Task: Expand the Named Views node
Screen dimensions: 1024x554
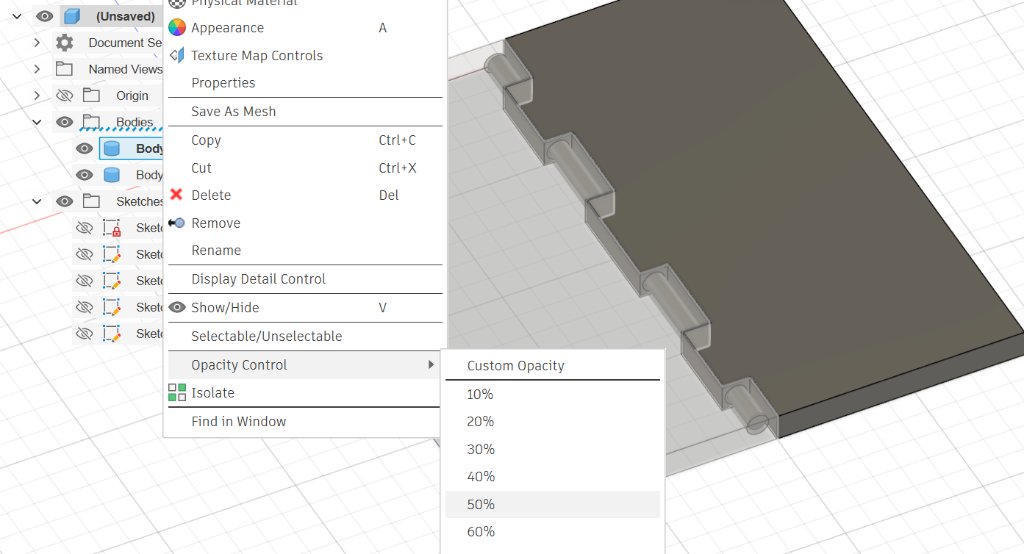Action: tap(37, 69)
